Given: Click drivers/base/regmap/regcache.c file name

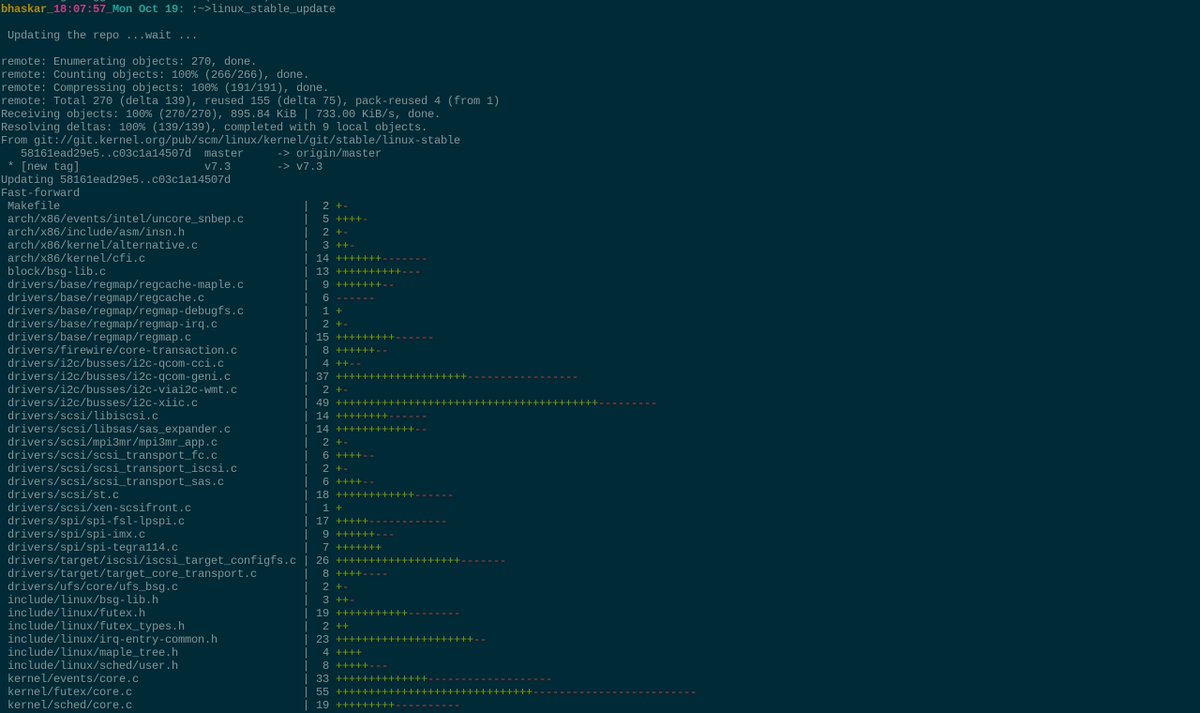Looking at the screenshot, I should 106,297.
